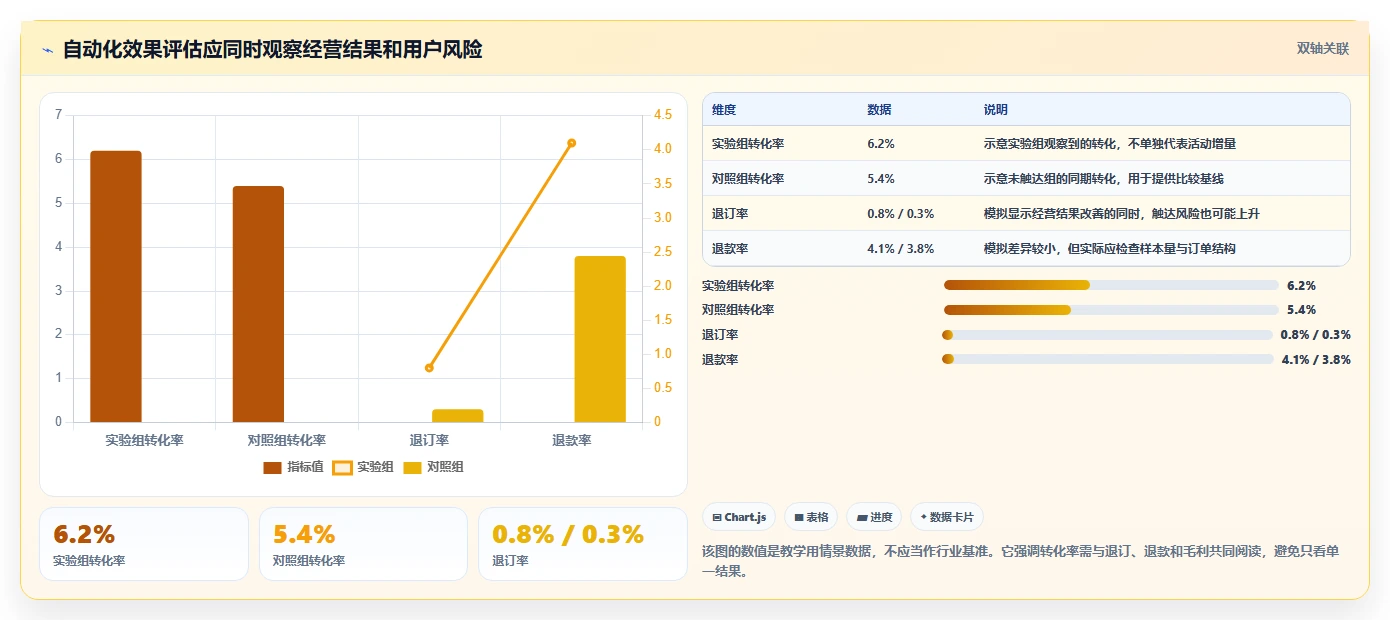Click the 6.2% value beside the progress bar

pos(1302,285)
